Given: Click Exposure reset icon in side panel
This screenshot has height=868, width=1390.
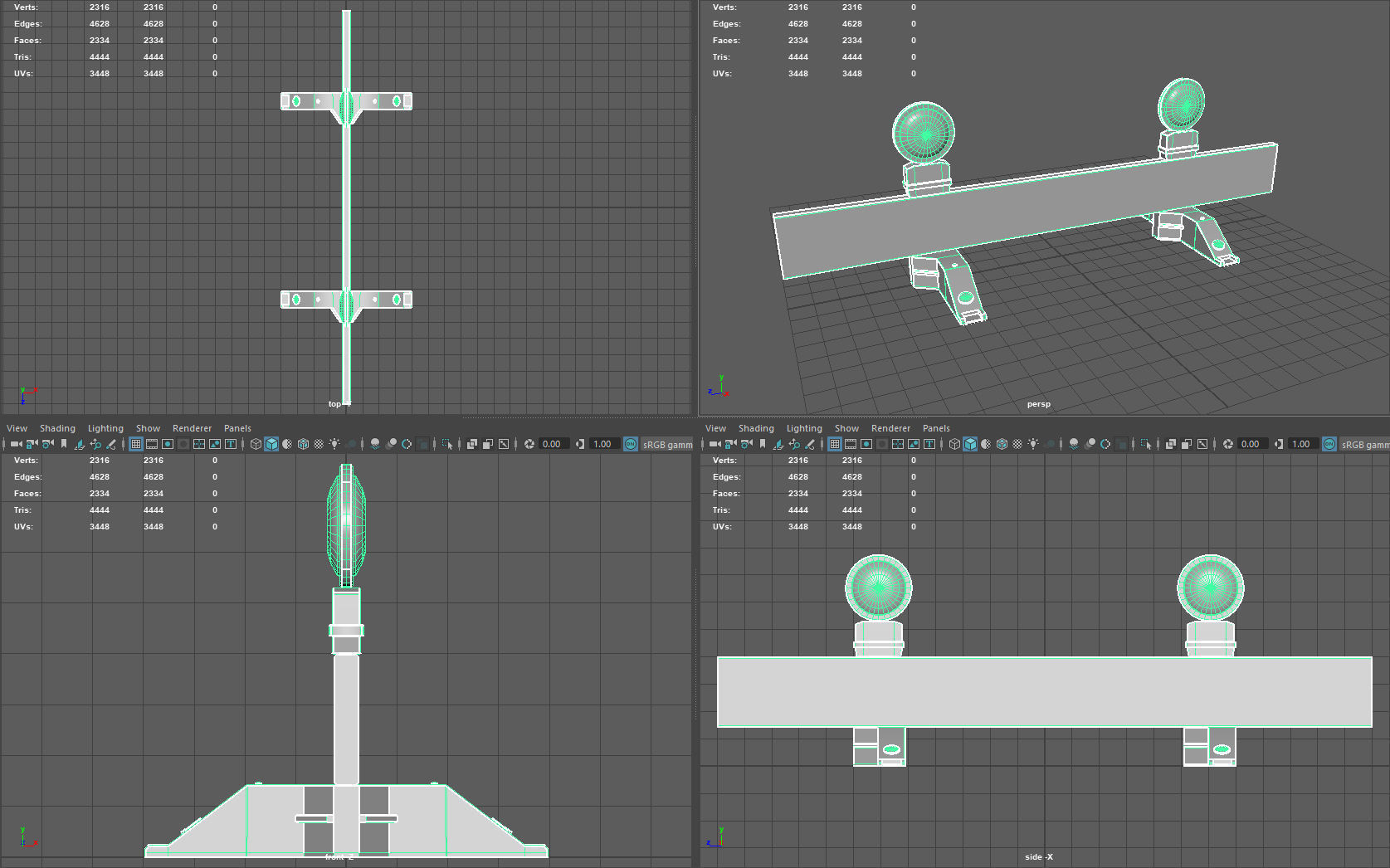Looking at the screenshot, I should pos(1227,444).
